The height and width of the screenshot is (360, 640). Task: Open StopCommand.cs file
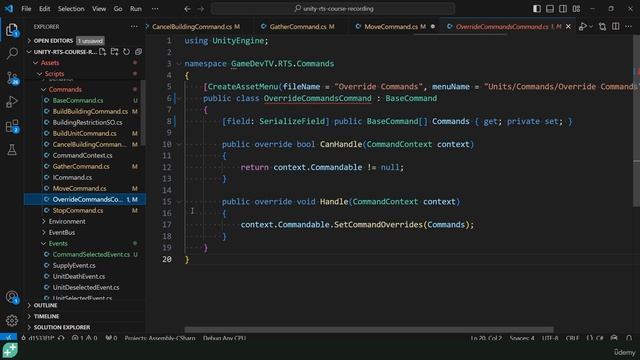(x=78, y=211)
